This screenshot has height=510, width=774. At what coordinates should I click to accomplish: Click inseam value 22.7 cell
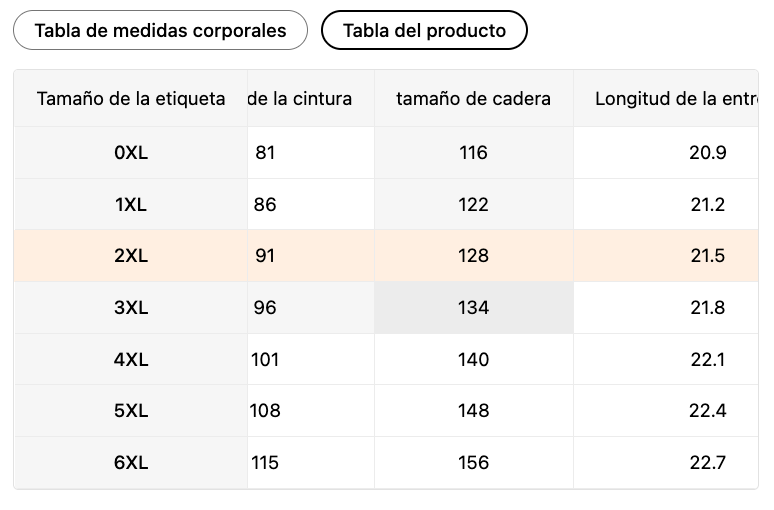(x=666, y=463)
